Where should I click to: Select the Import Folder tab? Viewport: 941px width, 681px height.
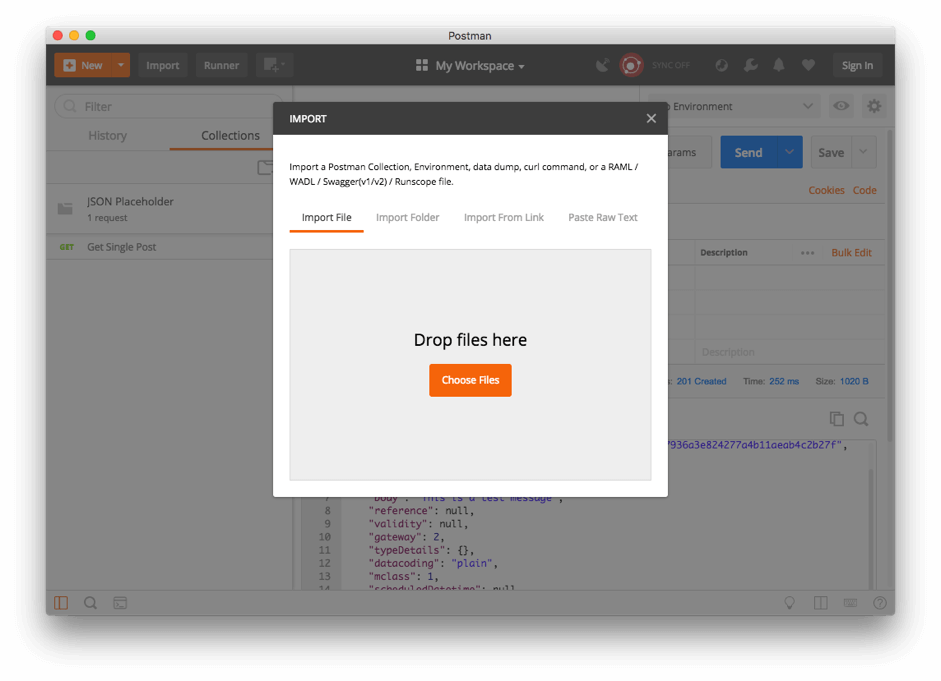pyautogui.click(x=407, y=217)
